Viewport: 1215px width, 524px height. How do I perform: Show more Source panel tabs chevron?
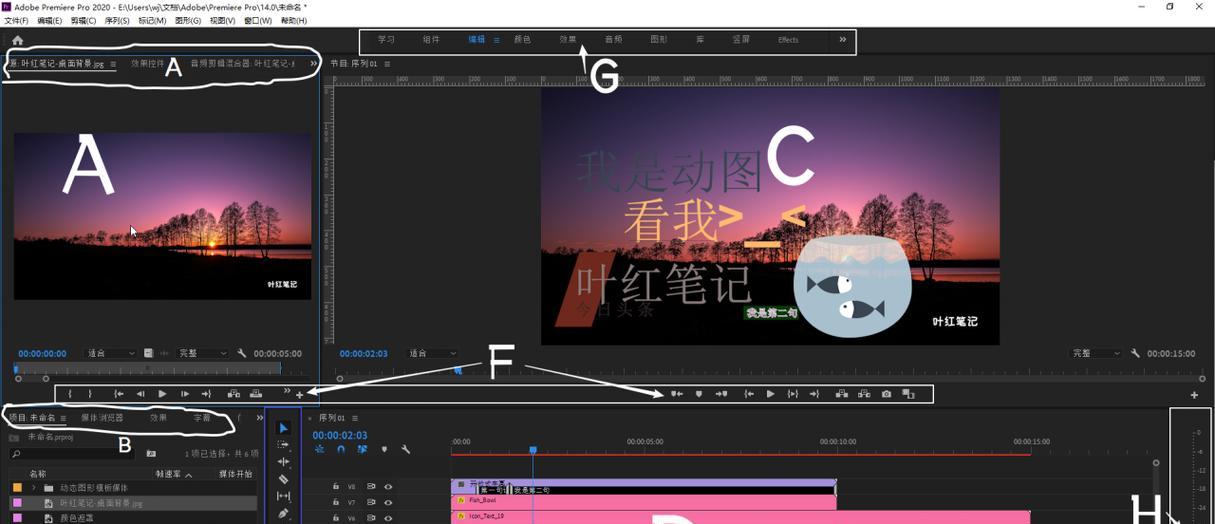(x=313, y=63)
